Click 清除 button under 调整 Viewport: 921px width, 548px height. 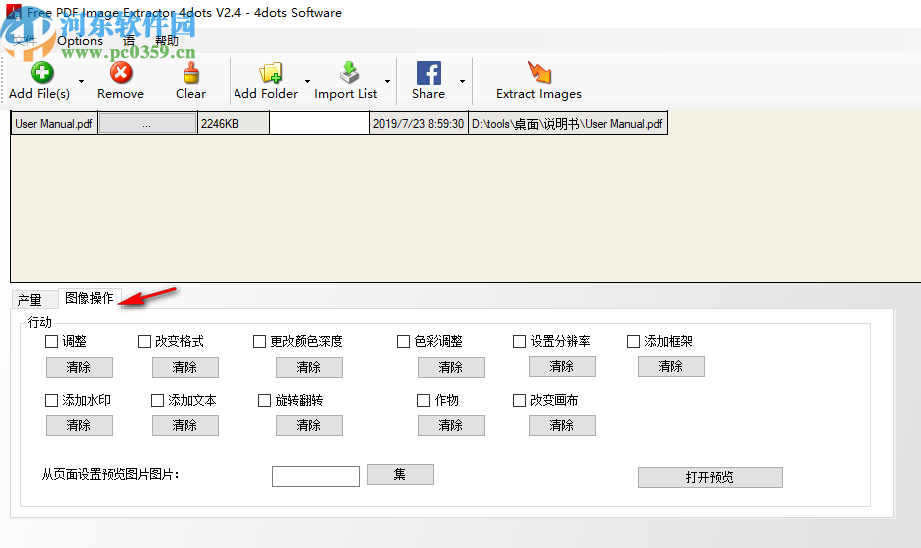[x=79, y=367]
